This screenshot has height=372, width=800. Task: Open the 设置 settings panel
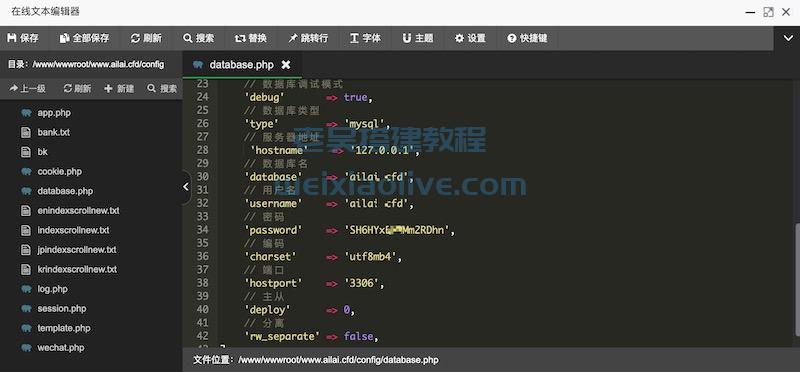[x=470, y=38]
